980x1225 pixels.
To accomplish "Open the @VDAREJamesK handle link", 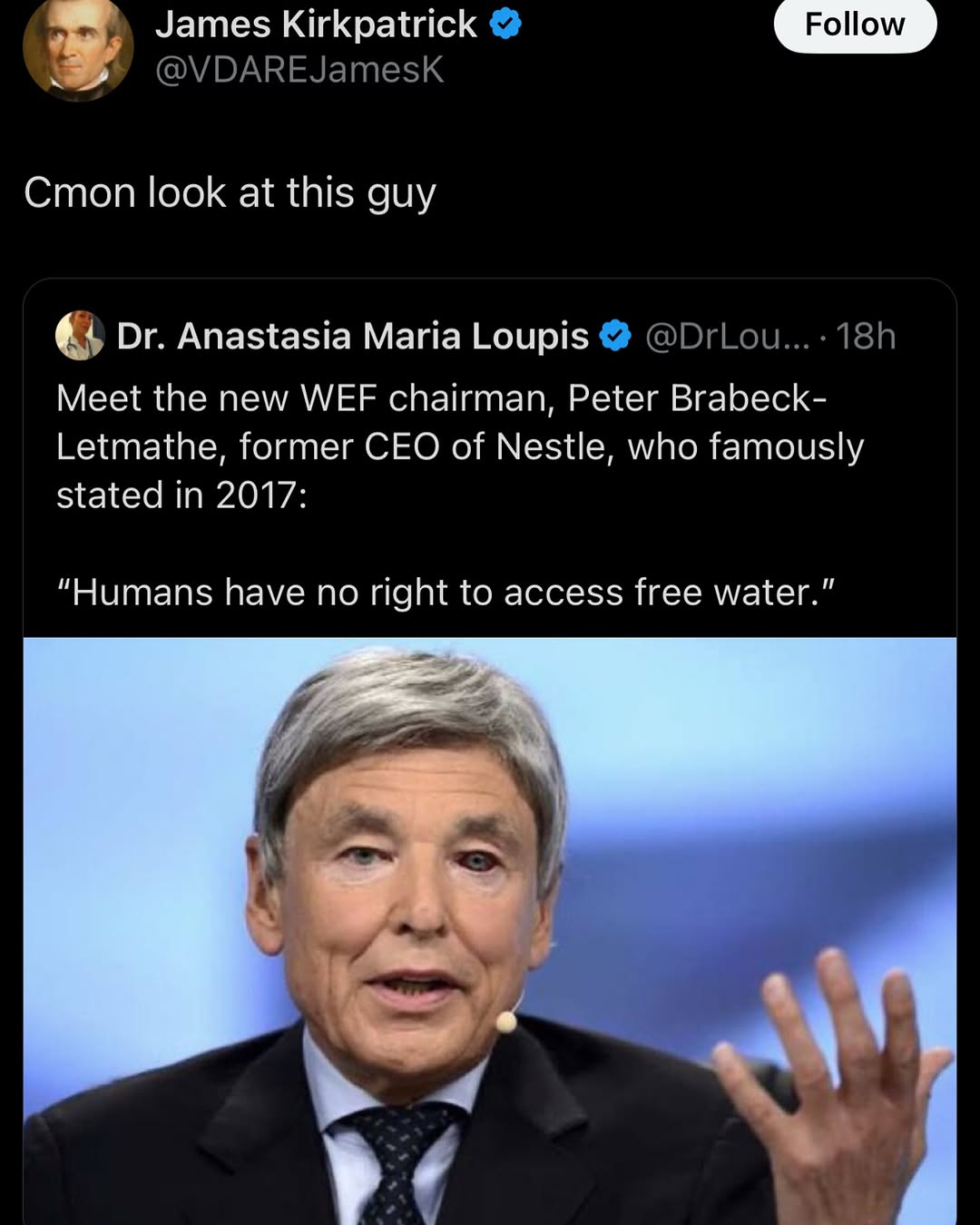I will click(299, 70).
